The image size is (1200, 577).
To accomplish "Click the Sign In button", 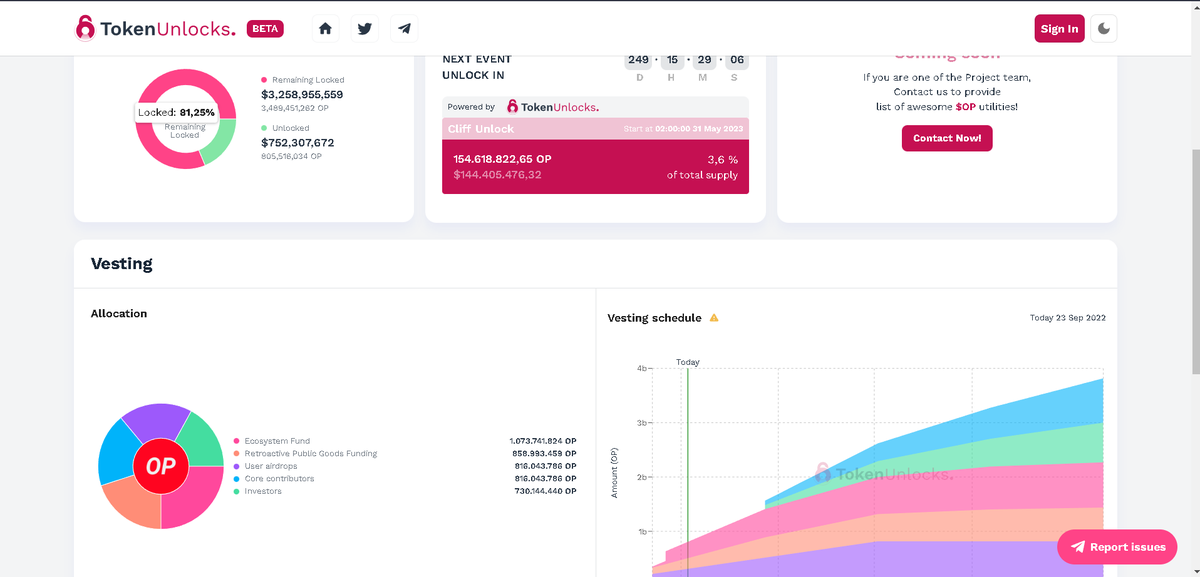I will point(1059,29).
